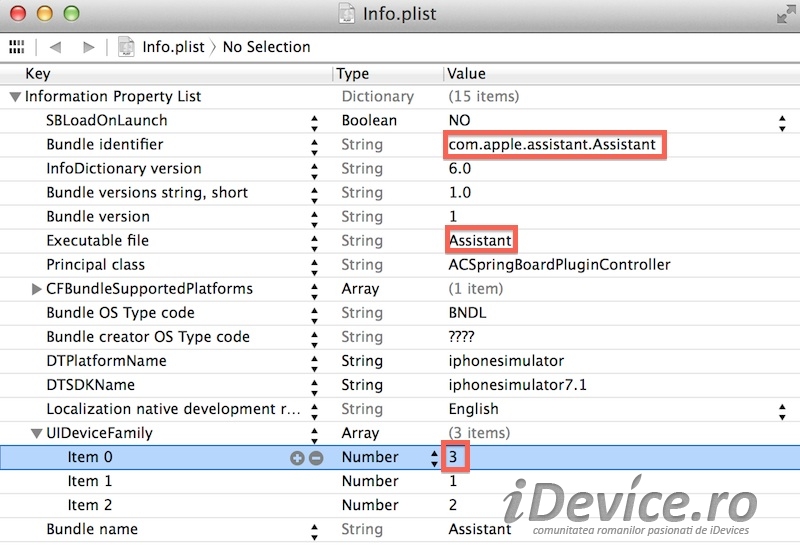Go forward with the right arrow
Screen dimensions: 800x545
tap(89, 47)
